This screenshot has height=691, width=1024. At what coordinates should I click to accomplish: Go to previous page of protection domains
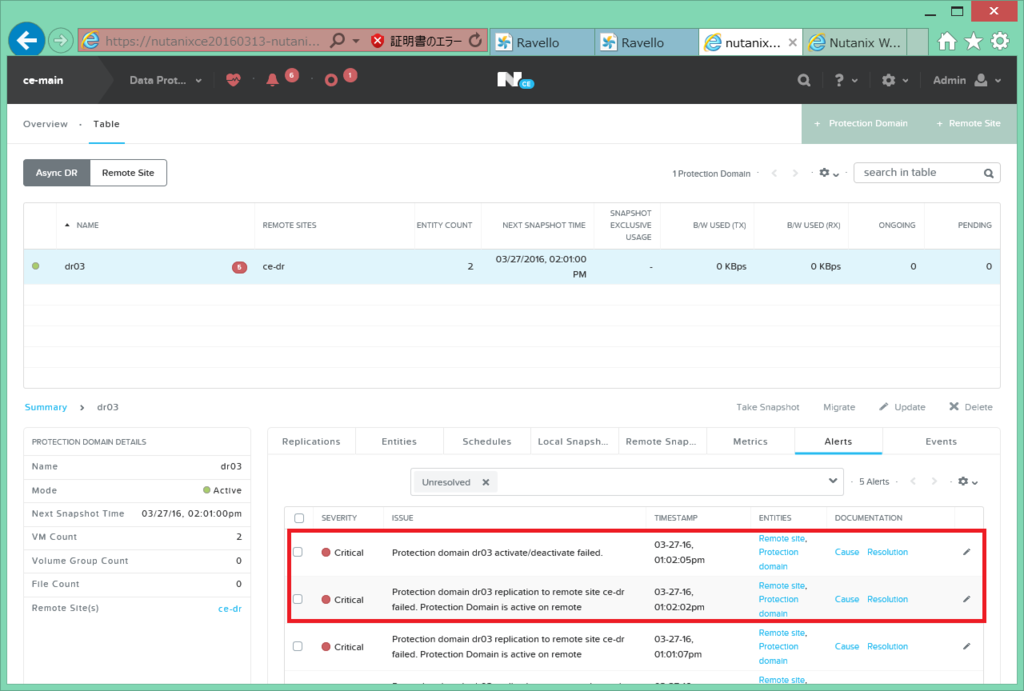point(775,173)
